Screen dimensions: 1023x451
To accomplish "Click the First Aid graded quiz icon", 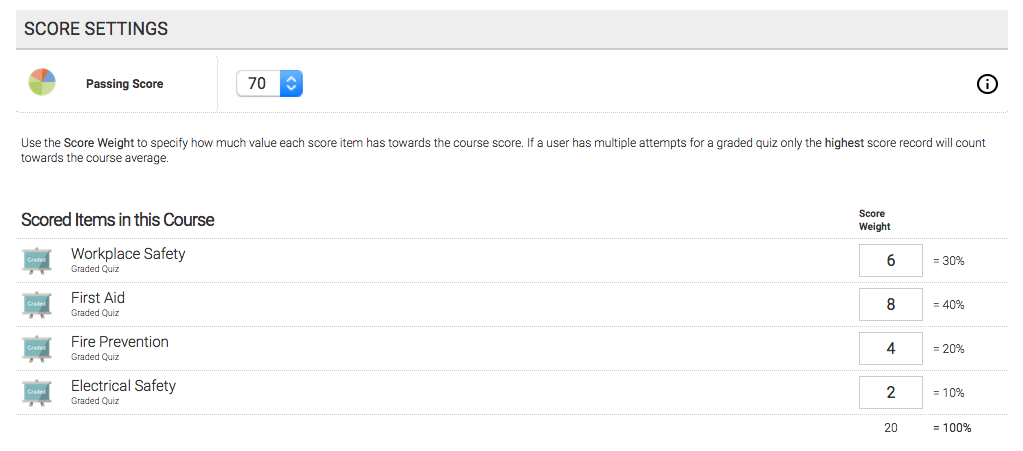I will coord(37,304).
